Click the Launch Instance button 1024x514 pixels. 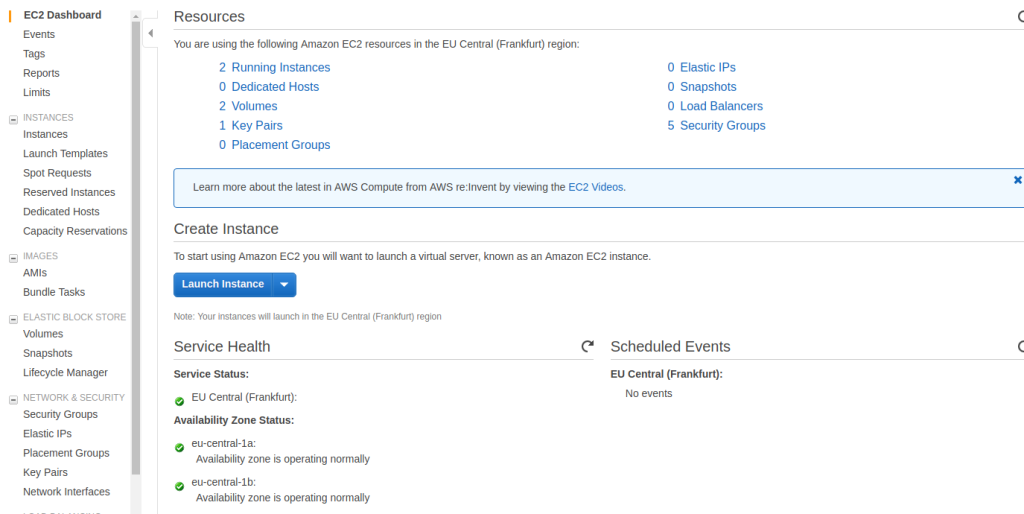(223, 285)
